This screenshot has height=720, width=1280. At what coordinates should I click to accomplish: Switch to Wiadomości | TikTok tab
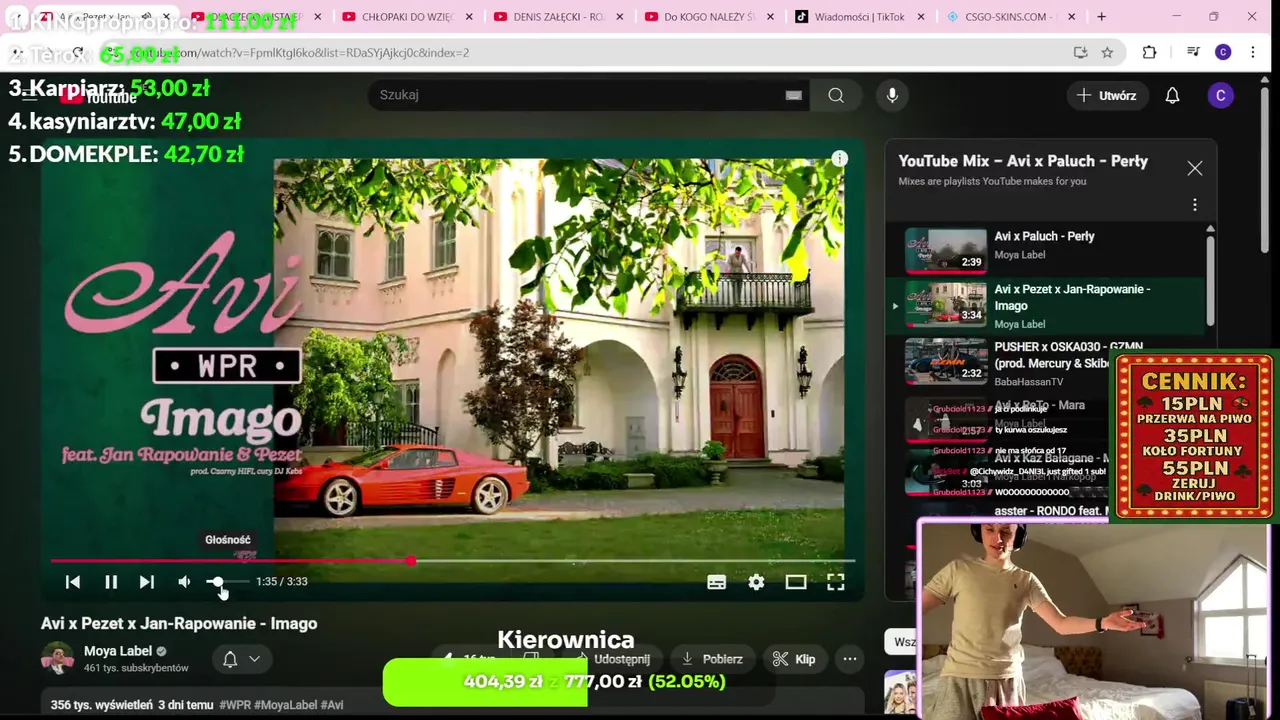860,17
